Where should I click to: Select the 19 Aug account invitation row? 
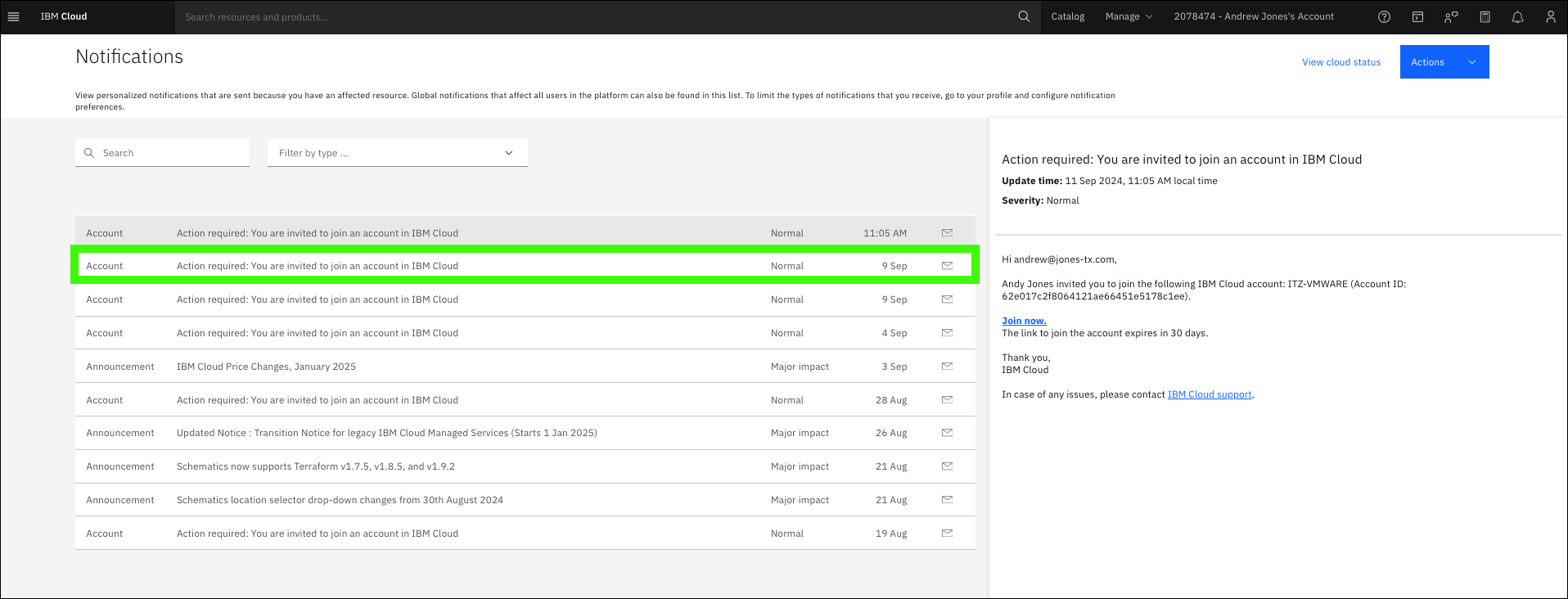tap(525, 534)
